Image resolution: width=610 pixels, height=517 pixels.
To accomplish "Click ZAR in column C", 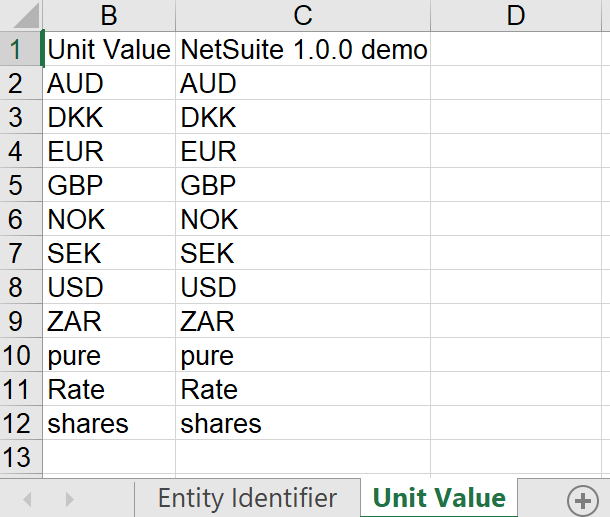I will [303, 321].
